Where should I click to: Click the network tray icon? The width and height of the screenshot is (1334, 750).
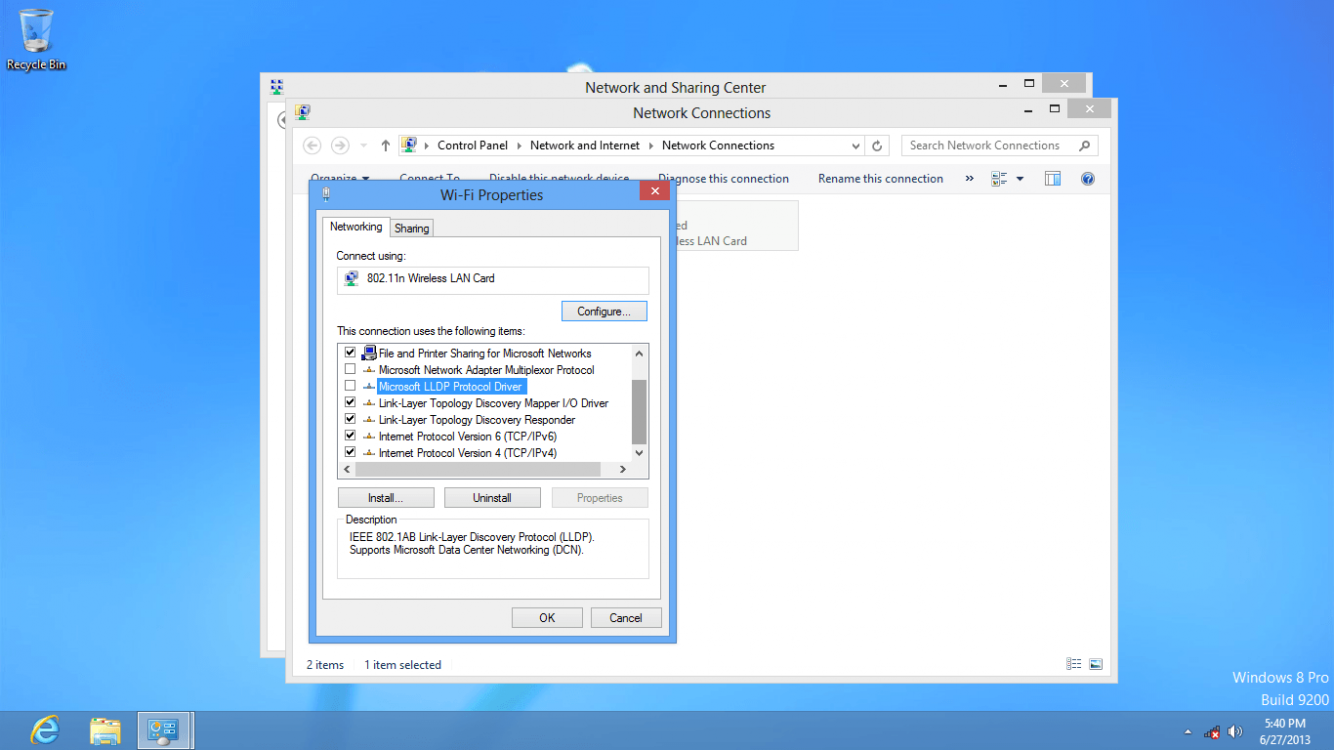pos(1212,732)
